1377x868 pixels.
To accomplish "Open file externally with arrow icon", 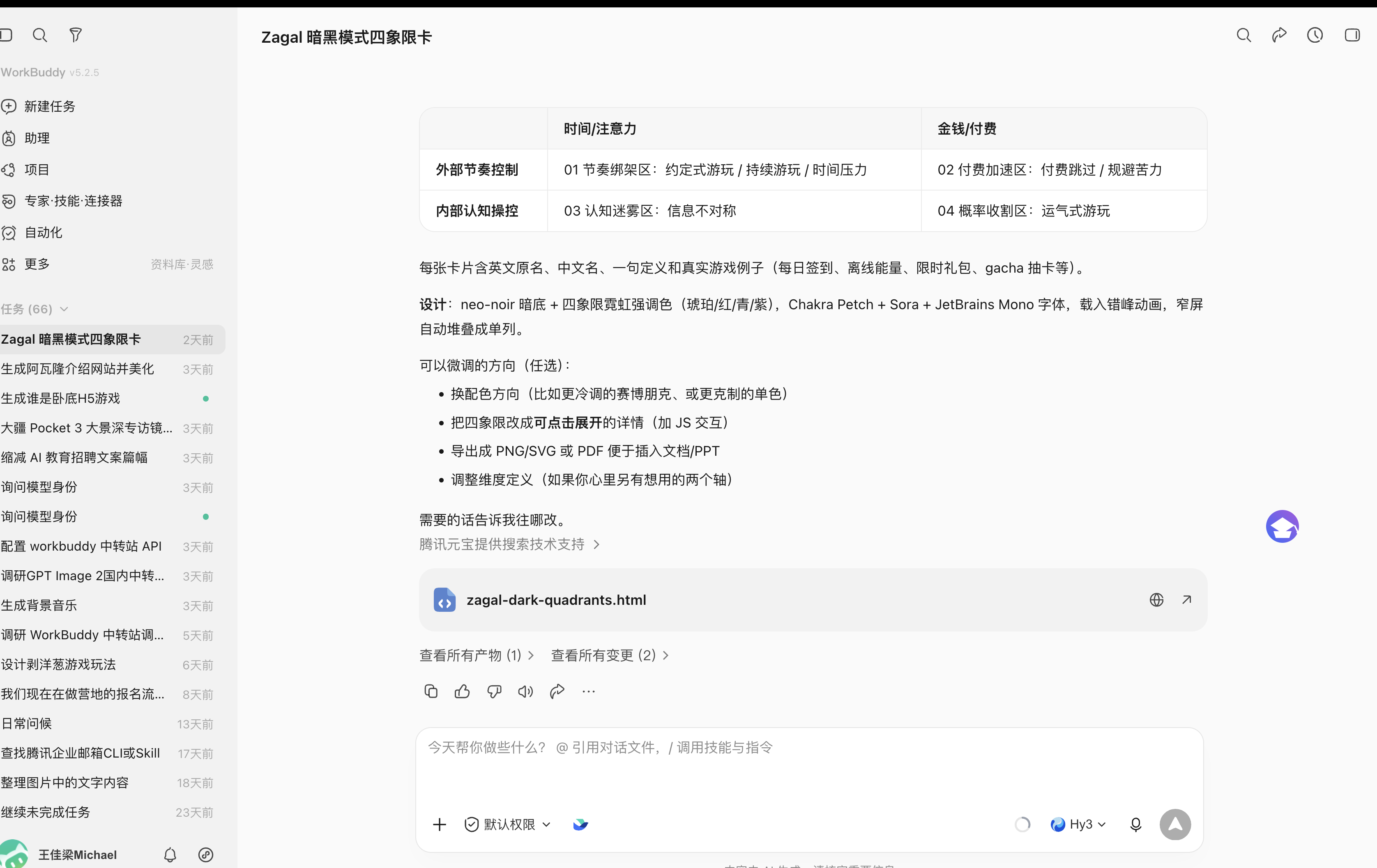I will pos(1186,600).
